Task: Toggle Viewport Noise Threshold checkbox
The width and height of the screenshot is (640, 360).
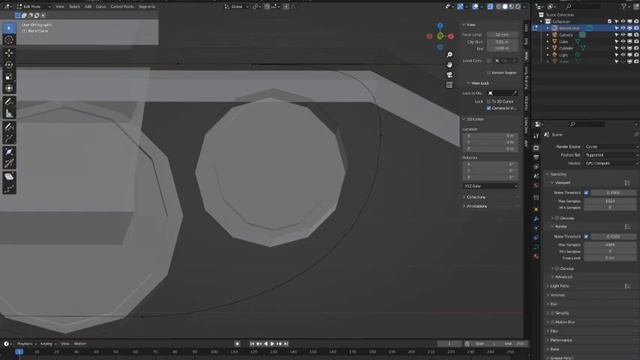Action: pos(586,193)
